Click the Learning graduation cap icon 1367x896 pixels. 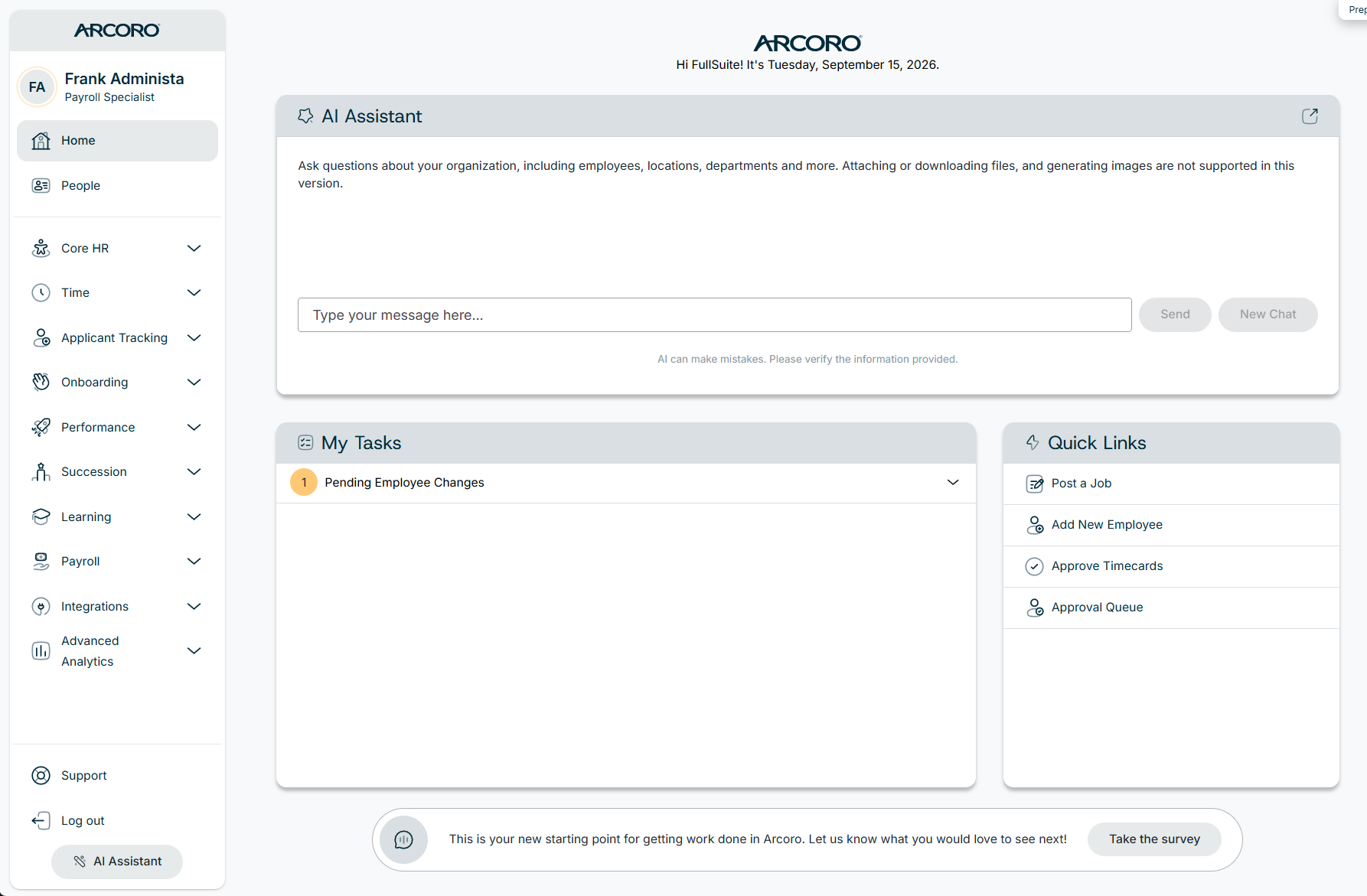(x=41, y=517)
